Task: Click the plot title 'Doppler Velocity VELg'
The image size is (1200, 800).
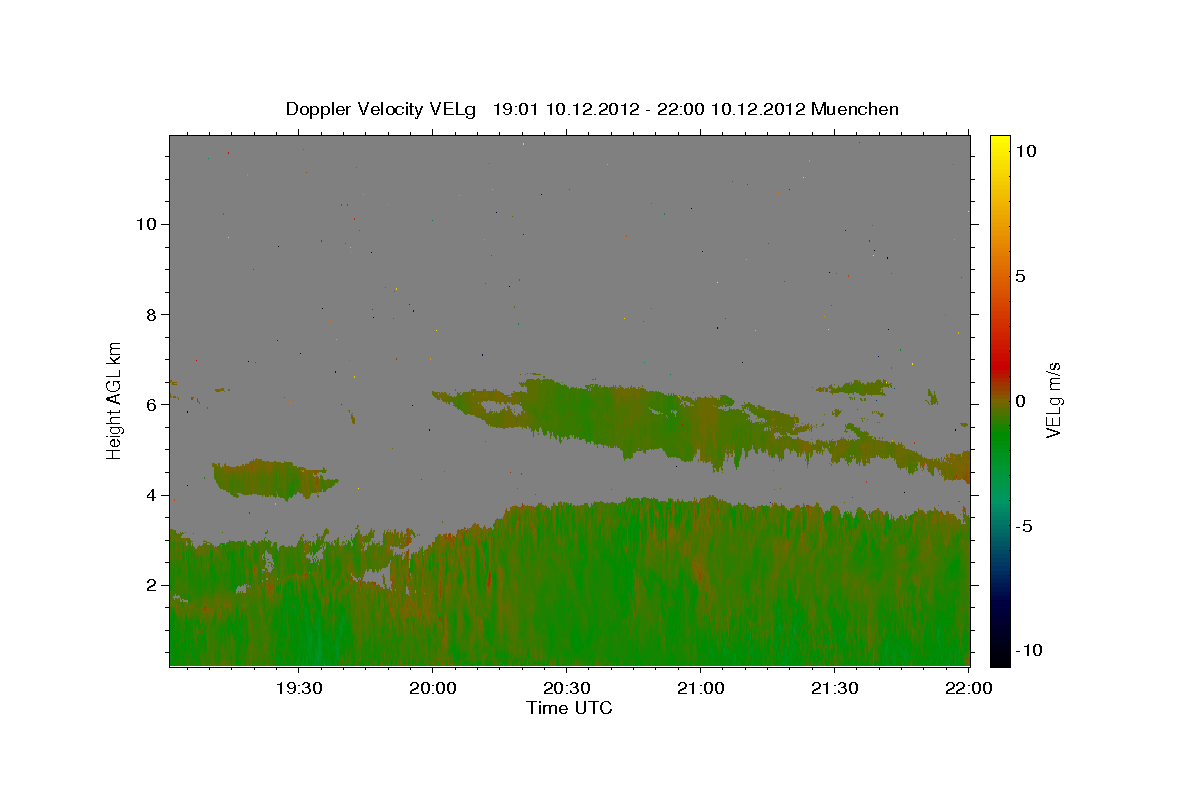Action: point(382,109)
